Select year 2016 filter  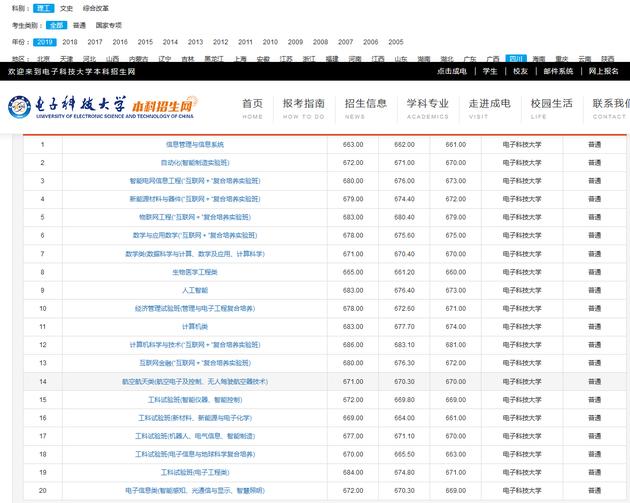click(120, 42)
